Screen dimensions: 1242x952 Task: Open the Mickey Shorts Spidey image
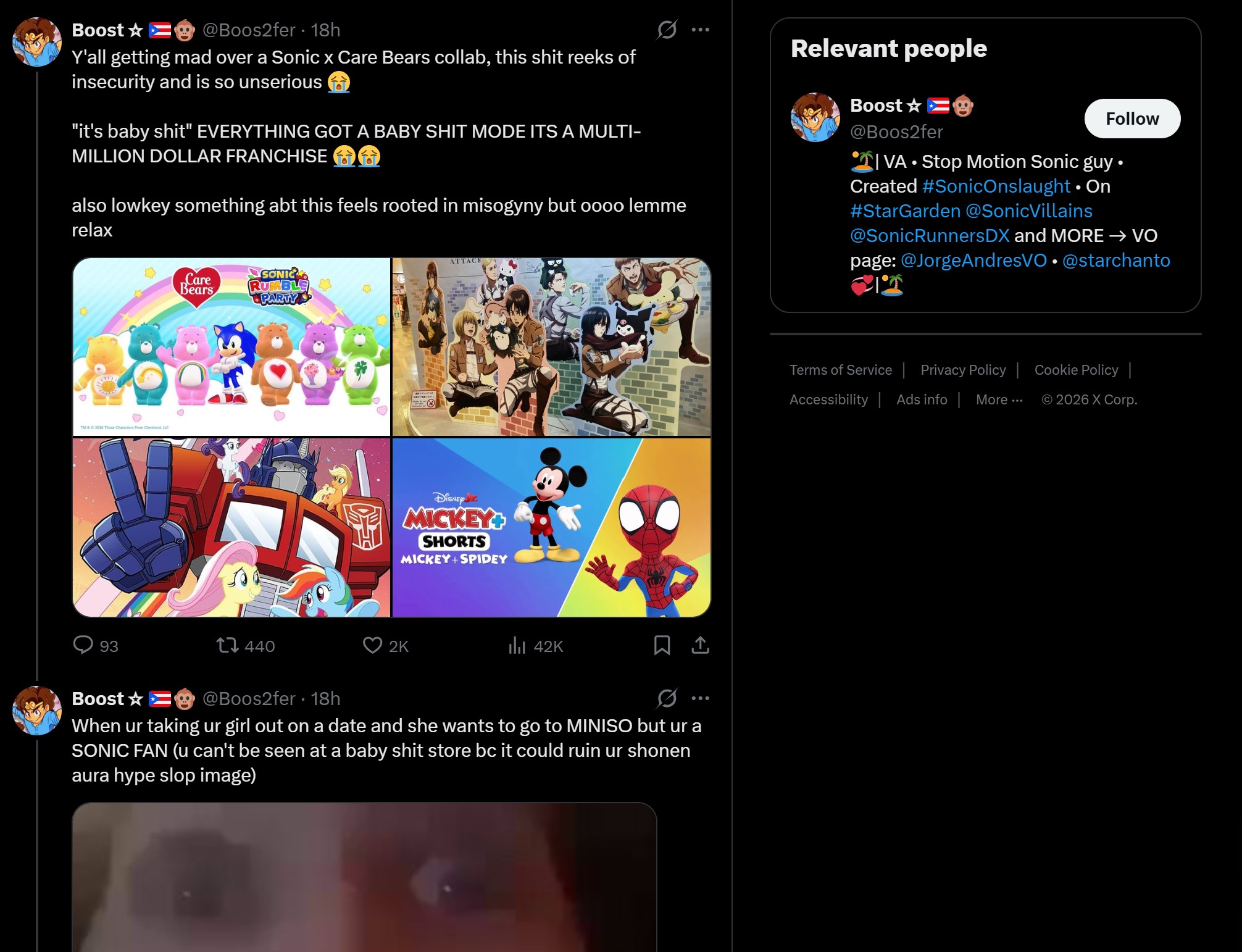point(551,527)
